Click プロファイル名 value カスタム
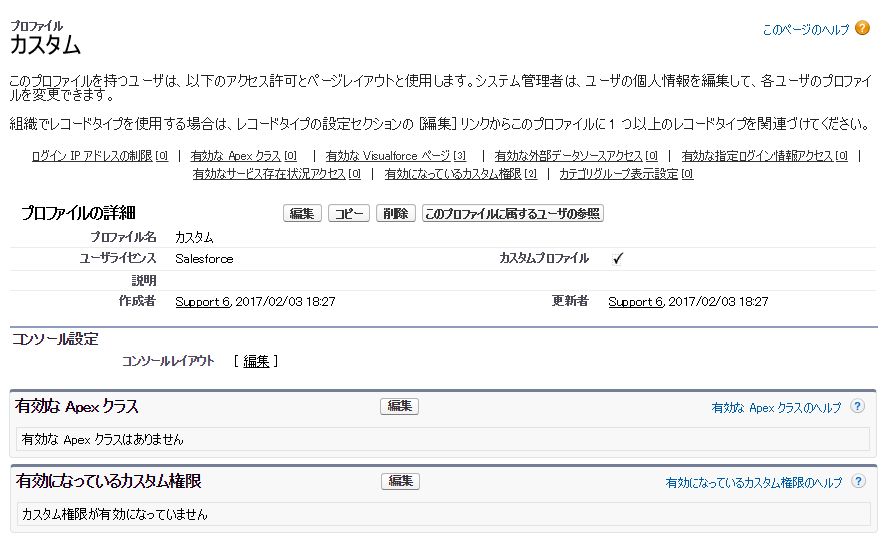Image resolution: width=886 pixels, height=541 pixels. click(x=194, y=237)
